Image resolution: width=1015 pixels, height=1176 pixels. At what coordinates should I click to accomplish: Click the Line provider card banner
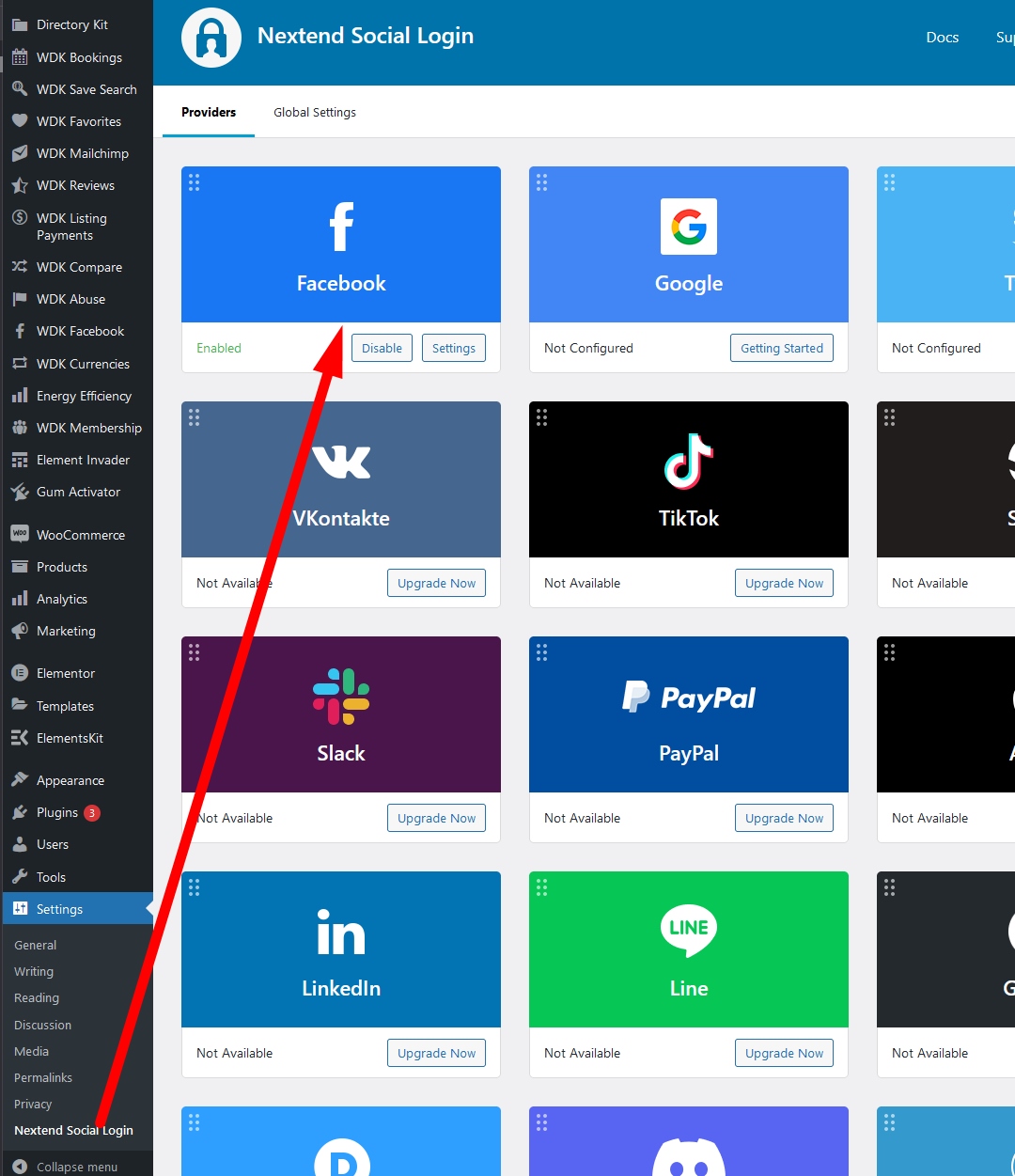click(x=689, y=949)
